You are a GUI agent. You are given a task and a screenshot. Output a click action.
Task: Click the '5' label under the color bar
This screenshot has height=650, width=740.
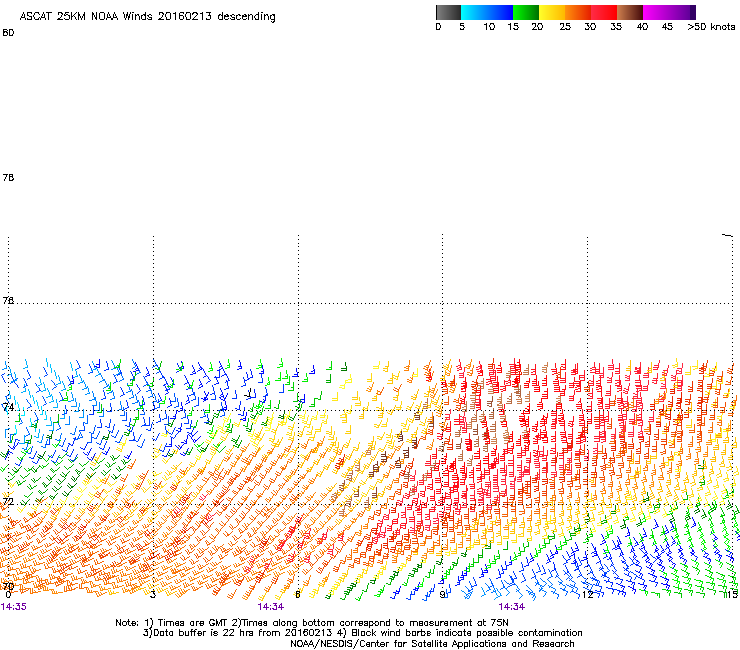462,27
